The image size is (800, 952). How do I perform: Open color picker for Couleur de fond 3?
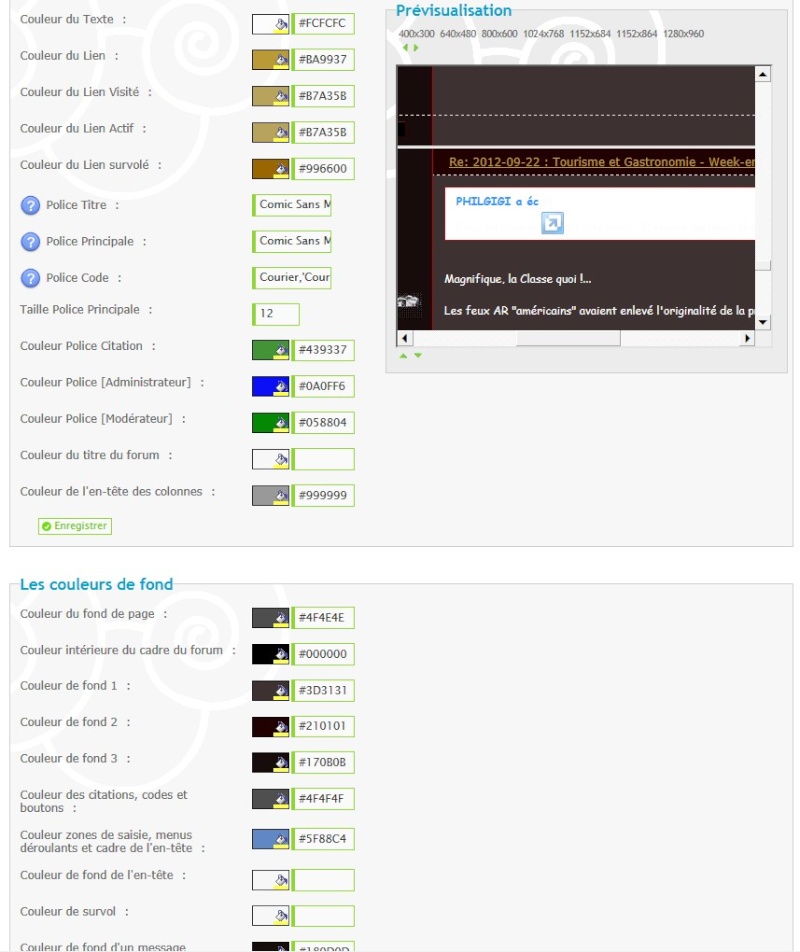271,763
